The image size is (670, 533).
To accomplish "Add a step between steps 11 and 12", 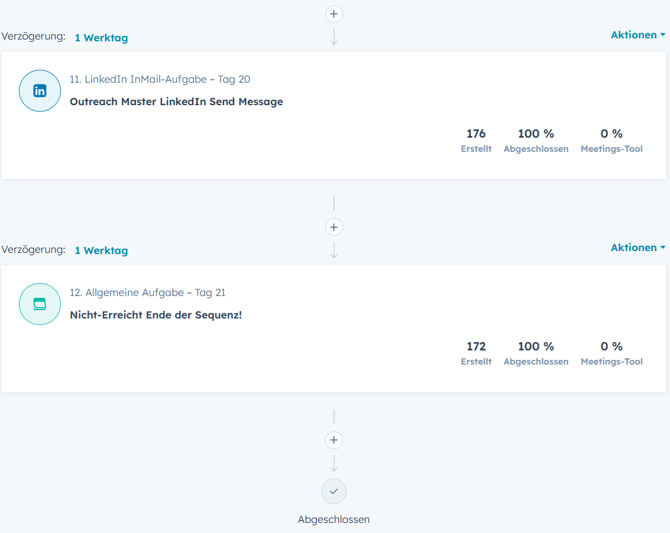I will click(x=334, y=227).
